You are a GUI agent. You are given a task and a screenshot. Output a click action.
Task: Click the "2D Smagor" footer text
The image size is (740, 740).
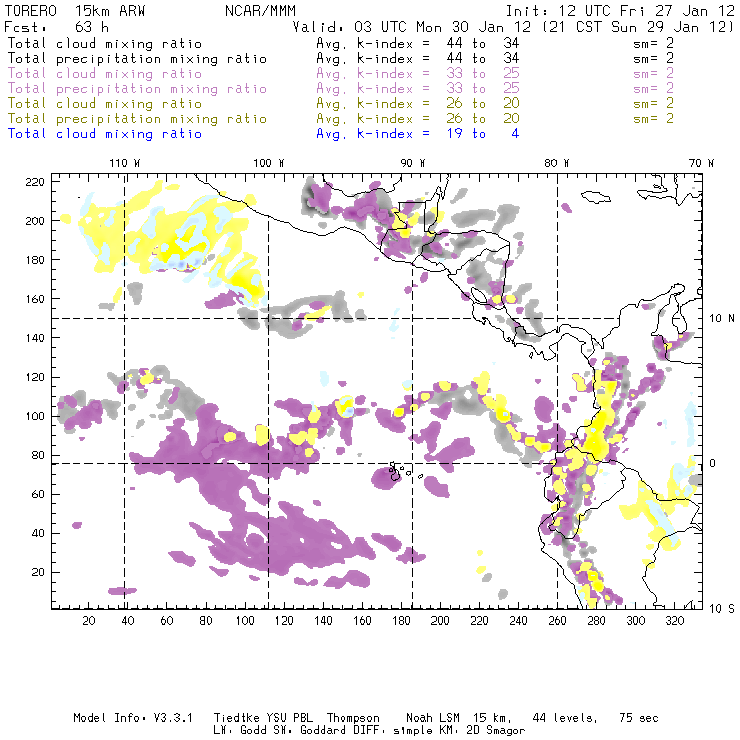click(496, 731)
